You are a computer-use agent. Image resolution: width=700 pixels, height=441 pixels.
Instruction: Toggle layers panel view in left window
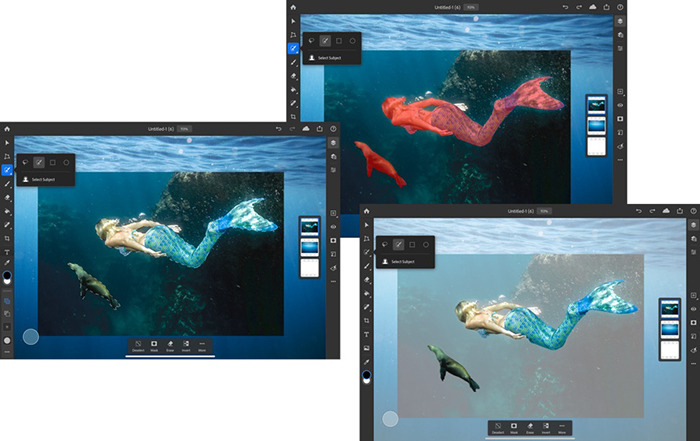click(333, 142)
